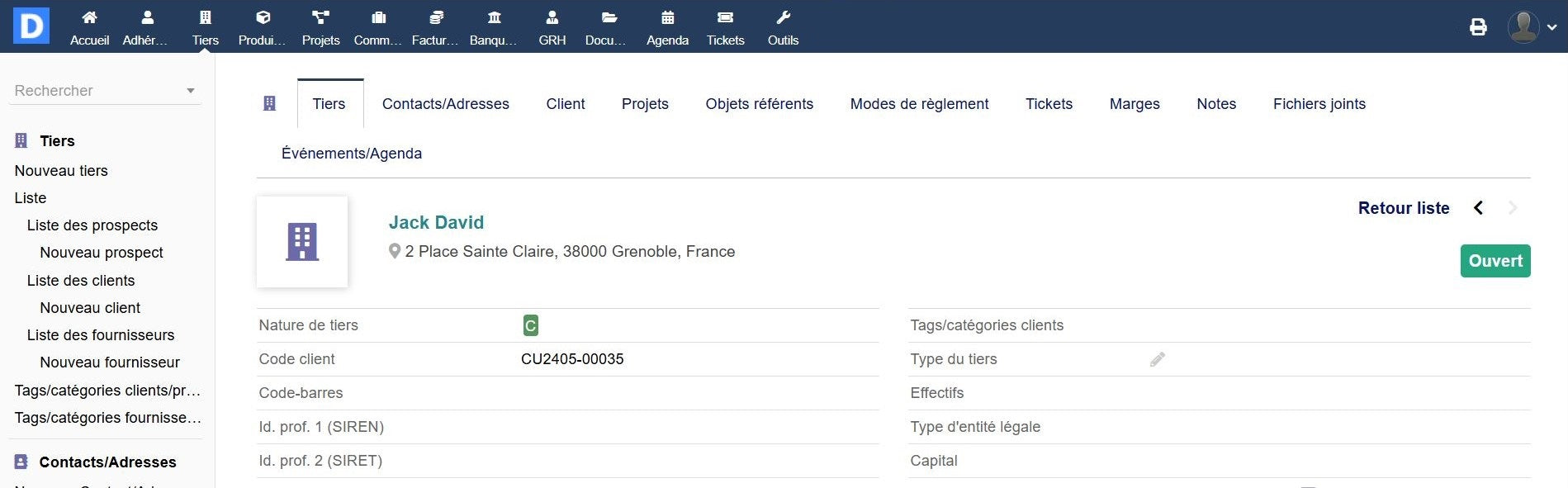Open the Projets module icon
Image resolution: width=1568 pixels, height=488 pixels.
[320, 18]
